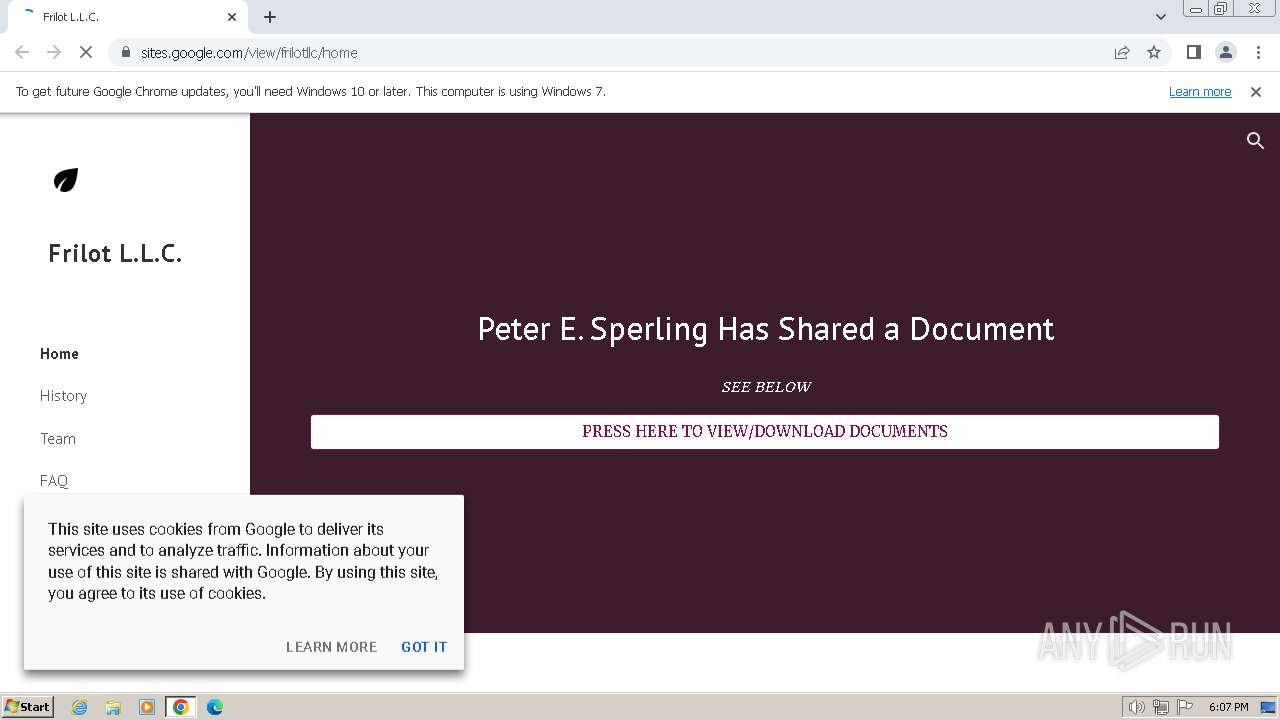This screenshot has width=1280, height=720.
Task: Open a new browser tab
Action: click(x=270, y=17)
